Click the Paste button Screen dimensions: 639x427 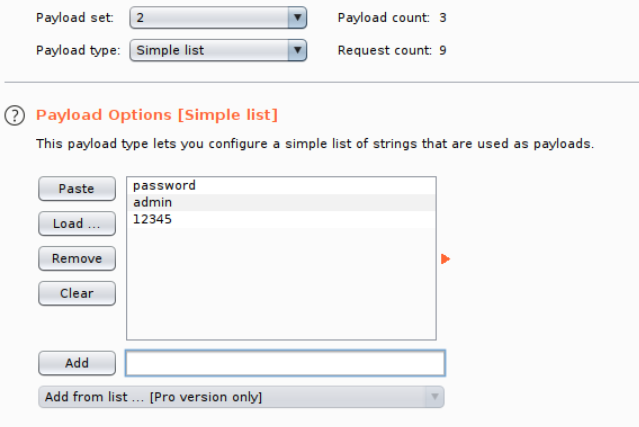[77, 188]
